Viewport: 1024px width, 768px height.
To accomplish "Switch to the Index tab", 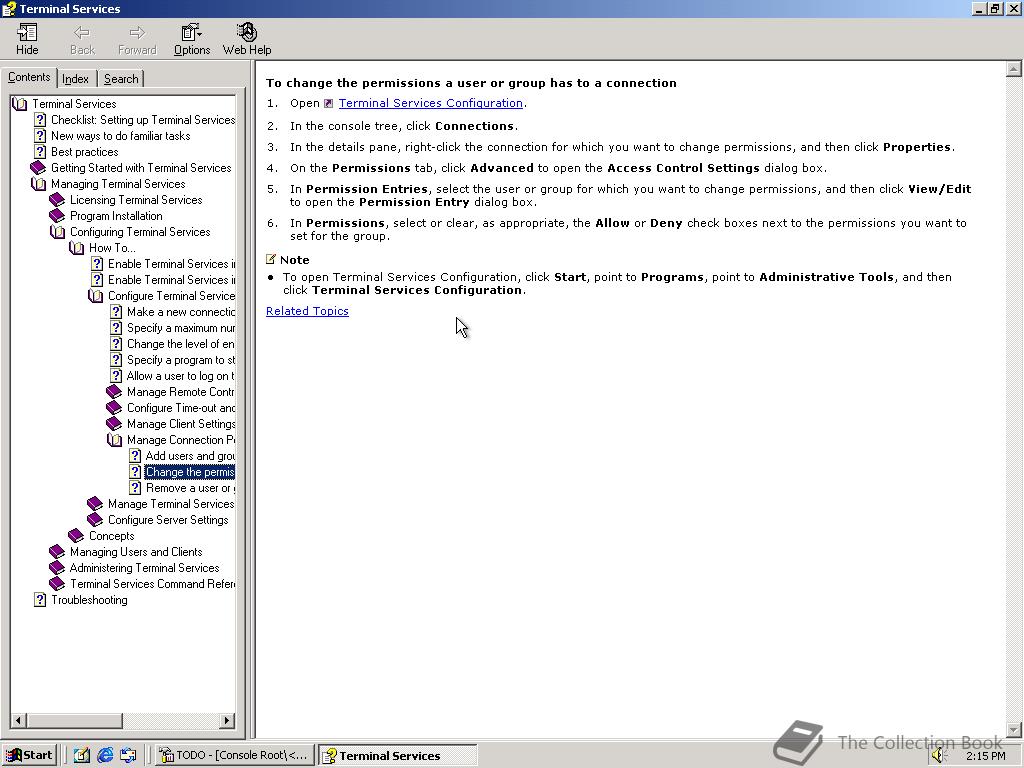I will [76, 79].
